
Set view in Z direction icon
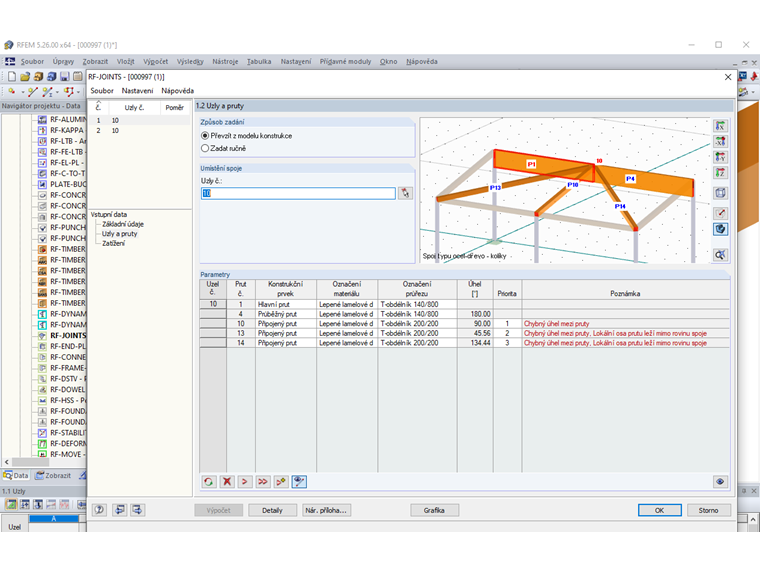point(720,173)
